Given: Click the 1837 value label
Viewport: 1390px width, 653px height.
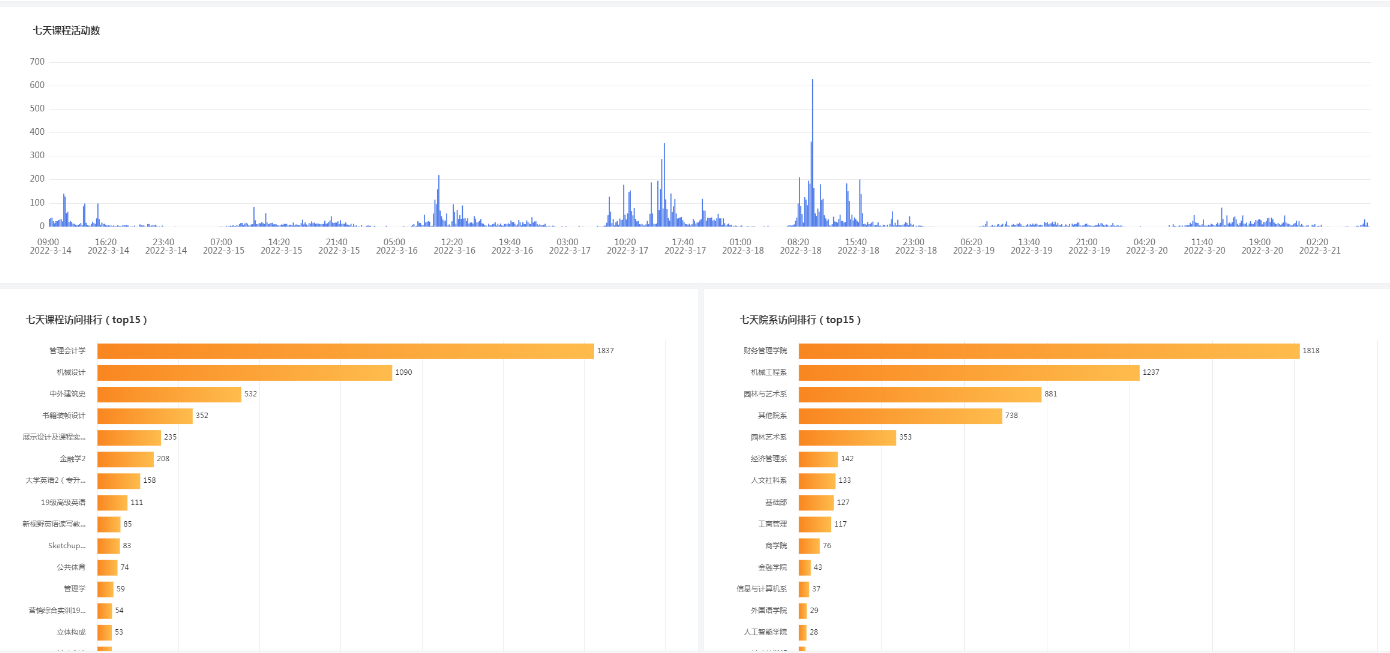Looking at the screenshot, I should pyautogui.click(x=605, y=351).
